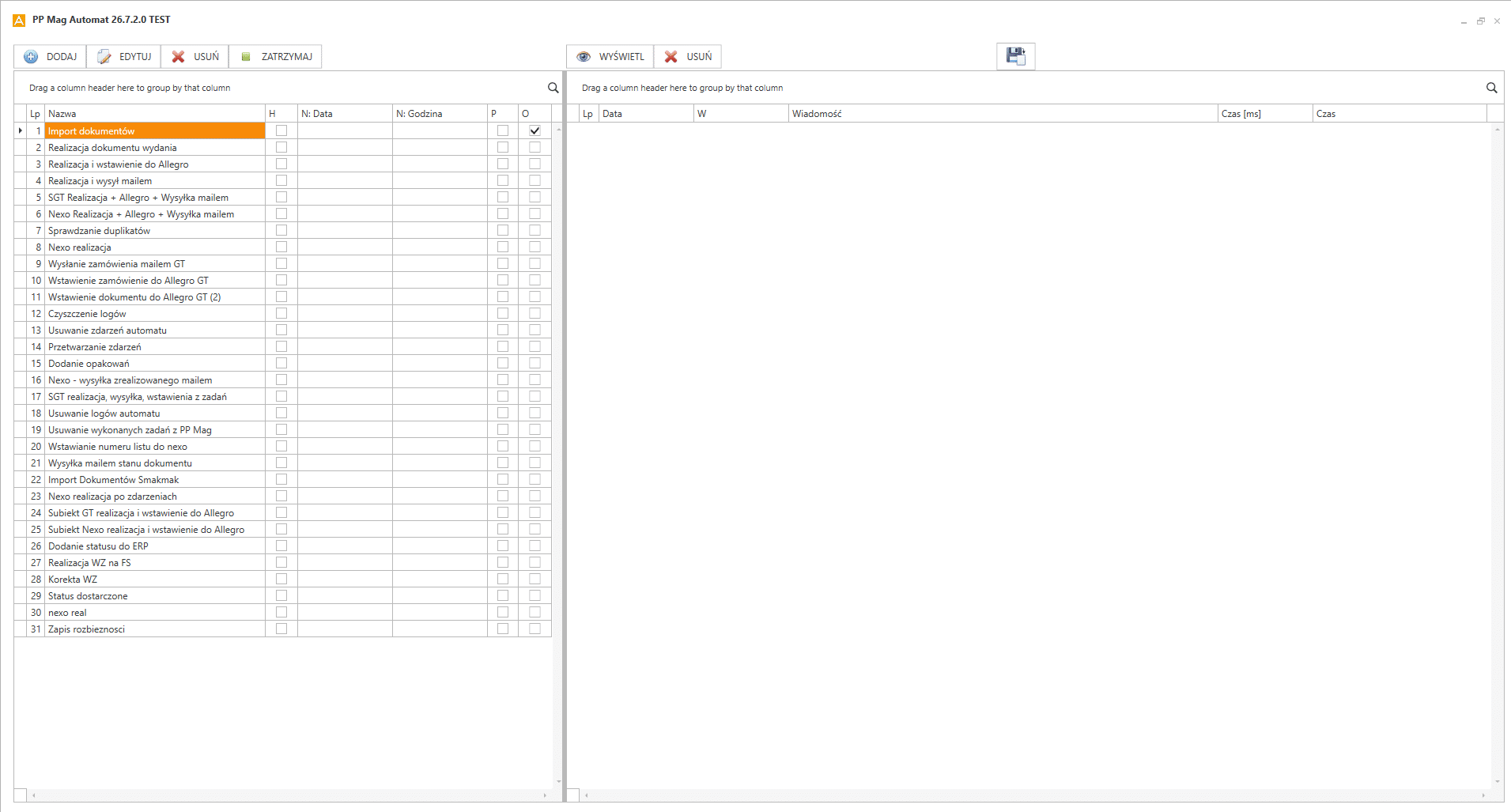
Task: Click the save floppy disk icon
Action: pyautogui.click(x=1015, y=56)
